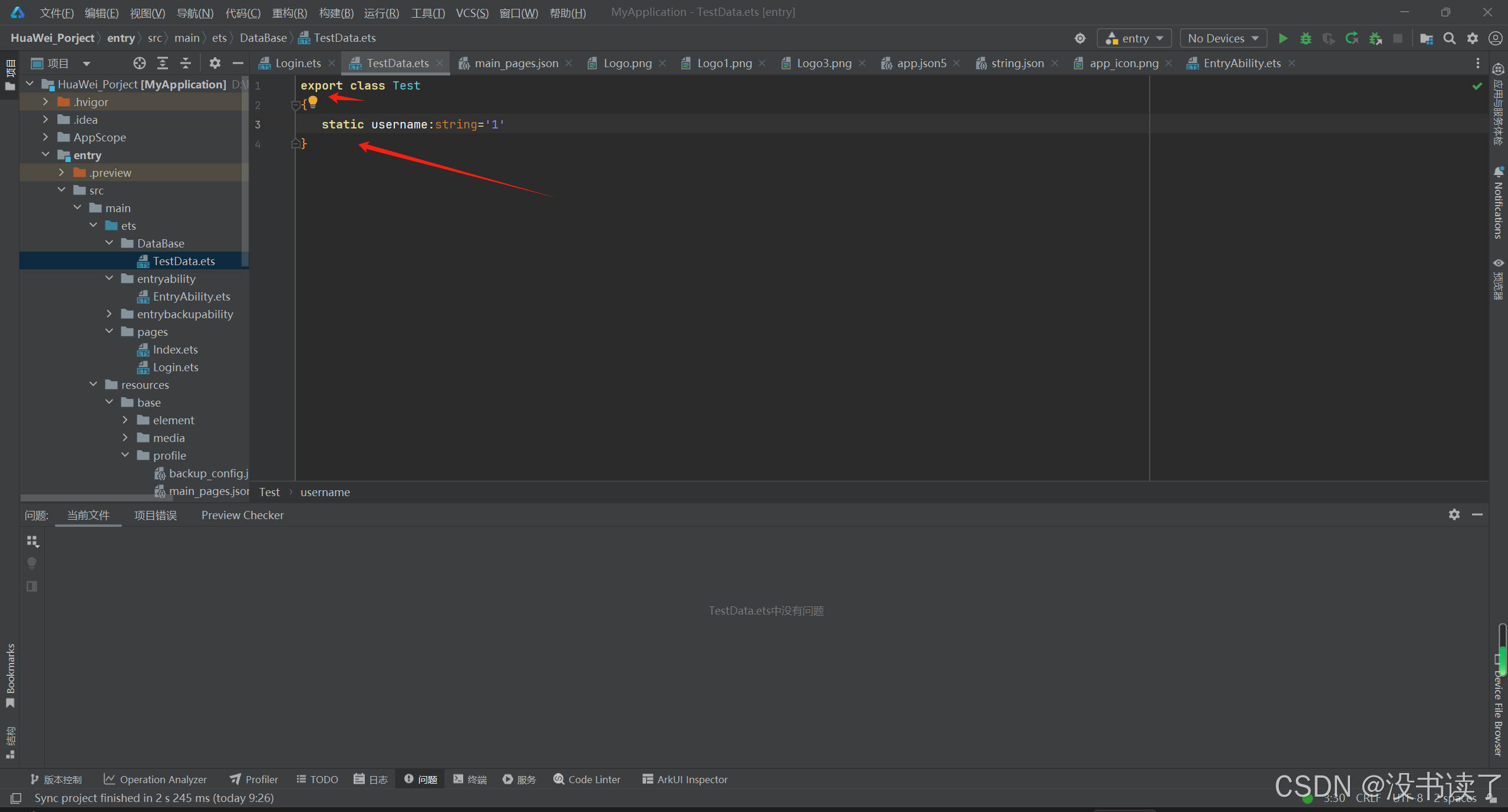The width and height of the screenshot is (1508, 812).
Task: Open the No Devices dropdown
Action: click(1223, 38)
